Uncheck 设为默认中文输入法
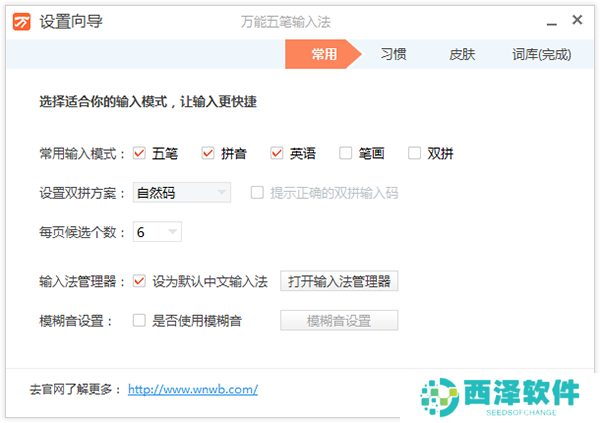 (x=139, y=281)
